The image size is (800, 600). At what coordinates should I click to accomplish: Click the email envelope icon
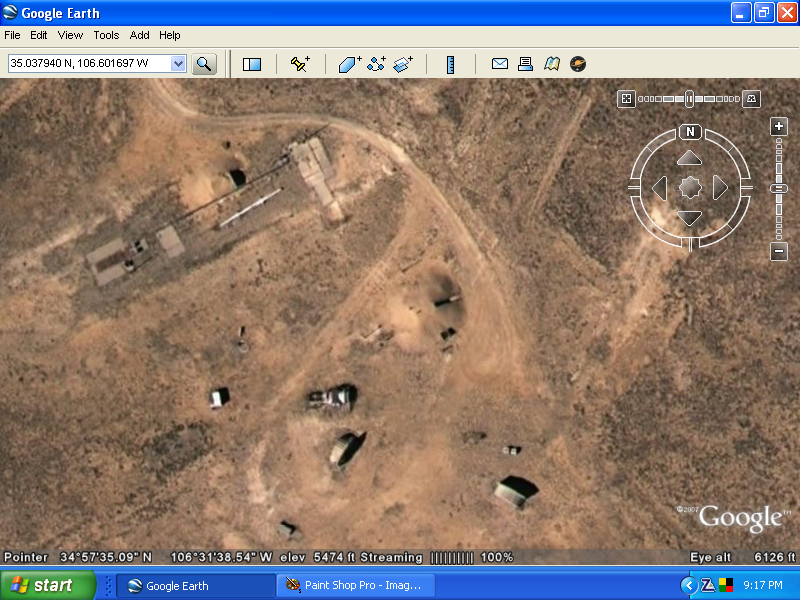tap(499, 64)
